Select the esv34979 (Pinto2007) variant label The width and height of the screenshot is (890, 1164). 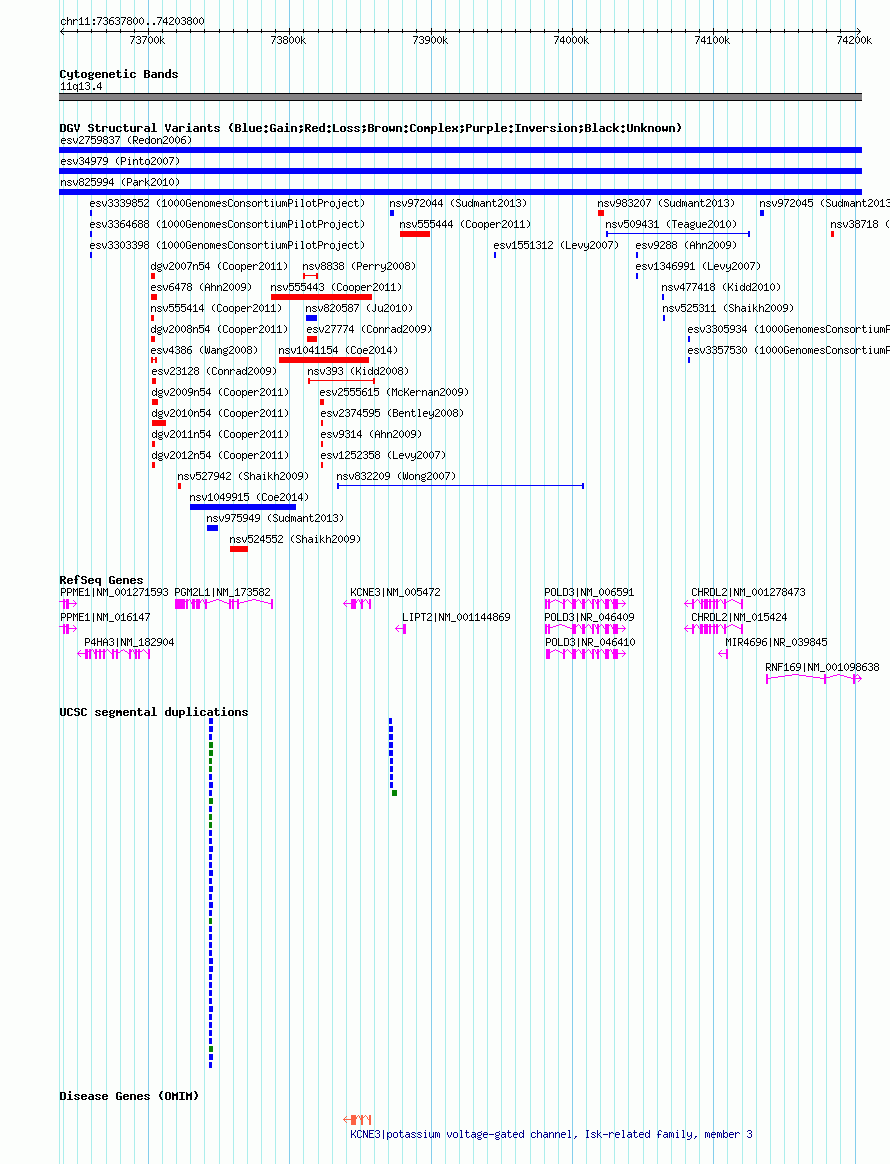(x=120, y=161)
